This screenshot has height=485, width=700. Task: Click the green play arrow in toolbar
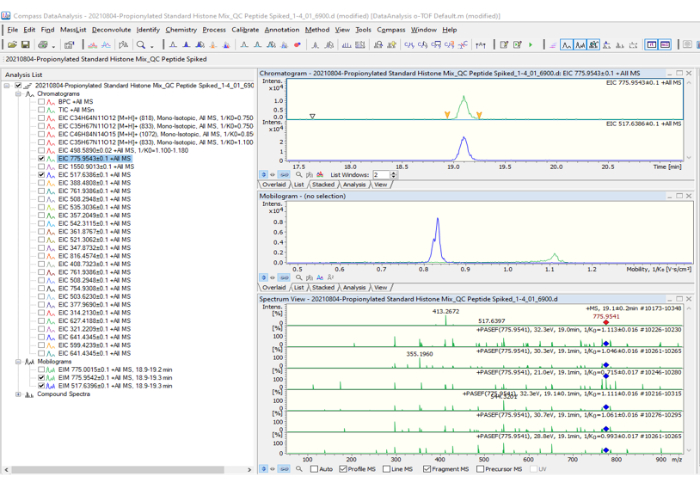(x=531, y=45)
